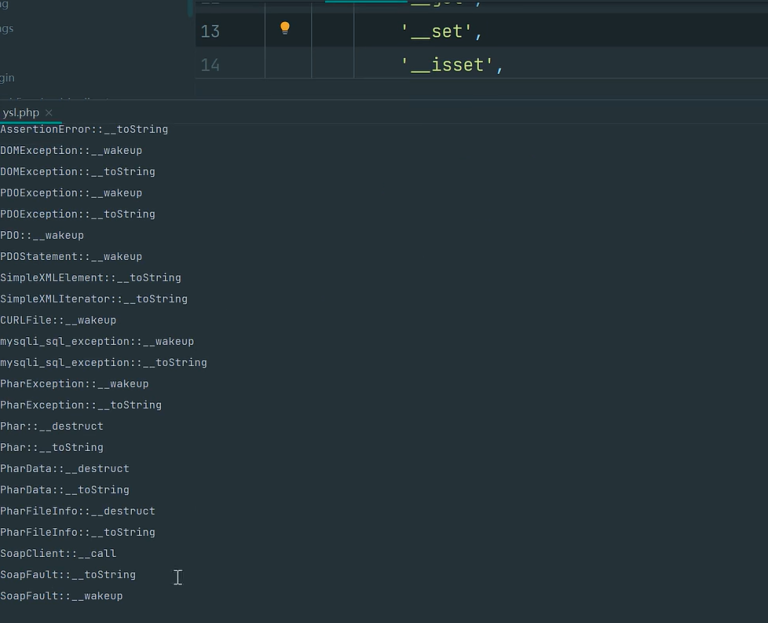768x623 pixels.
Task: Click the yellow lightbulb quick-fix icon
Action: 285,29
